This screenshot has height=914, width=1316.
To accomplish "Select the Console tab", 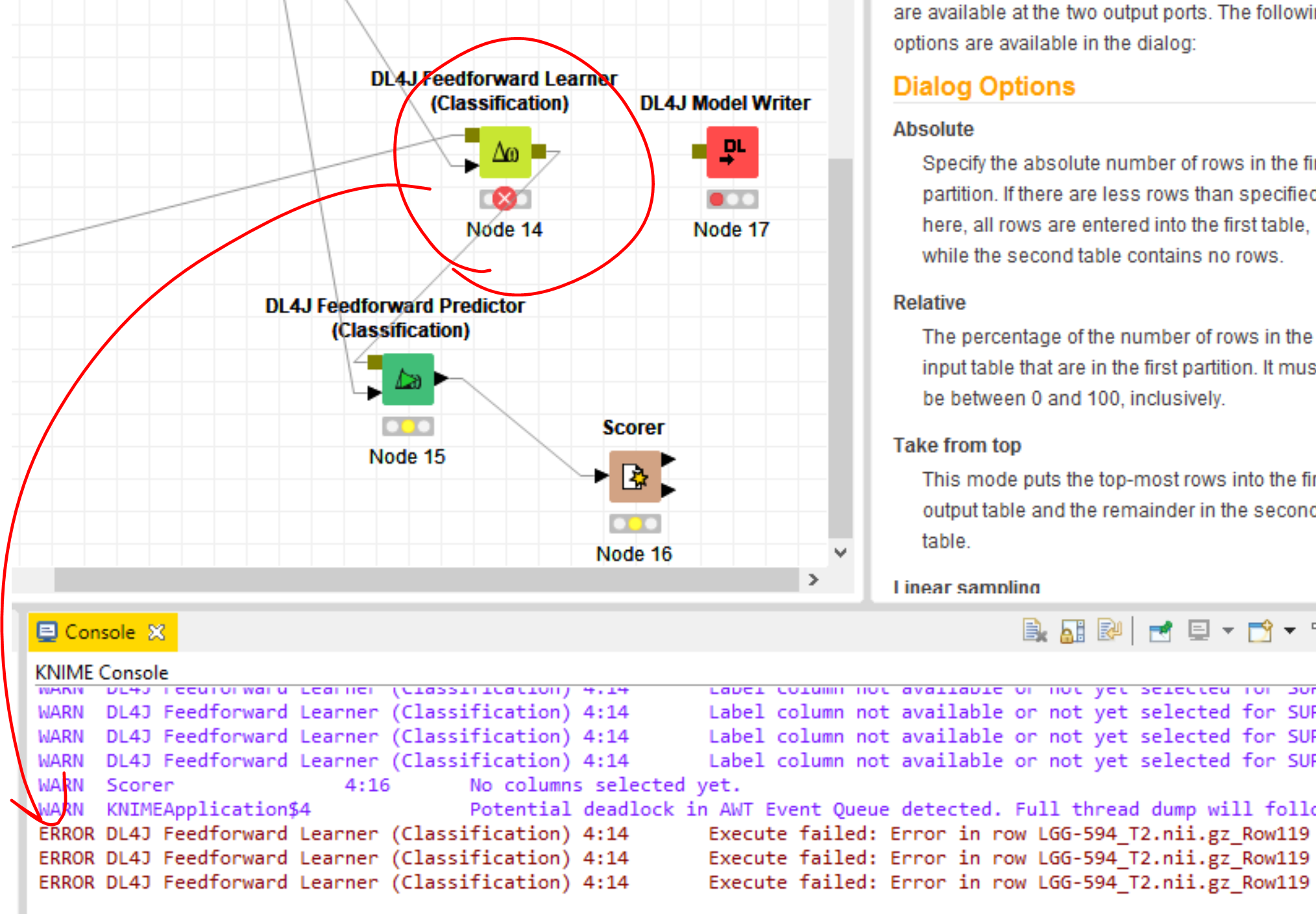I will tap(99, 632).
